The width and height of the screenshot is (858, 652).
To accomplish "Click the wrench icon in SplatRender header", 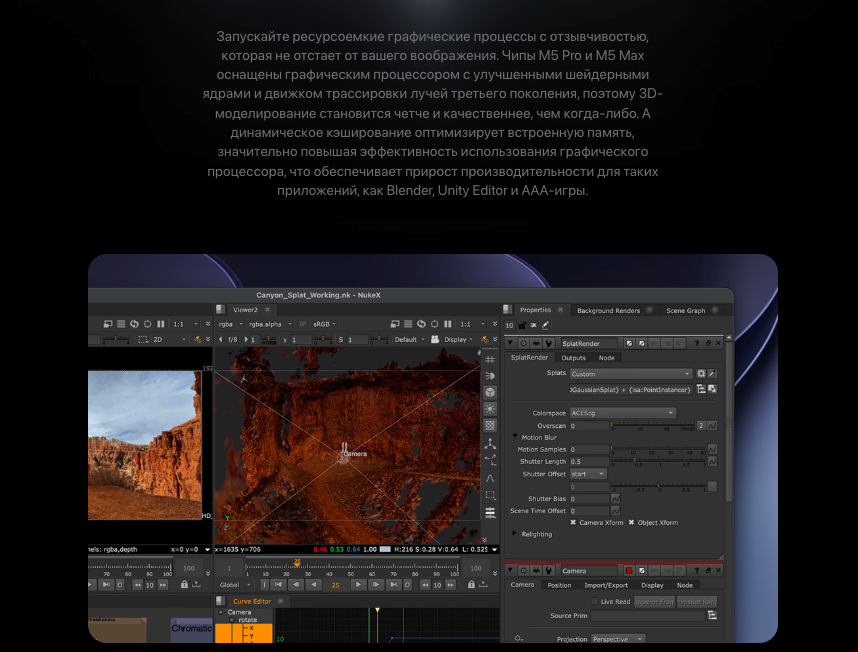I will [x=548, y=343].
